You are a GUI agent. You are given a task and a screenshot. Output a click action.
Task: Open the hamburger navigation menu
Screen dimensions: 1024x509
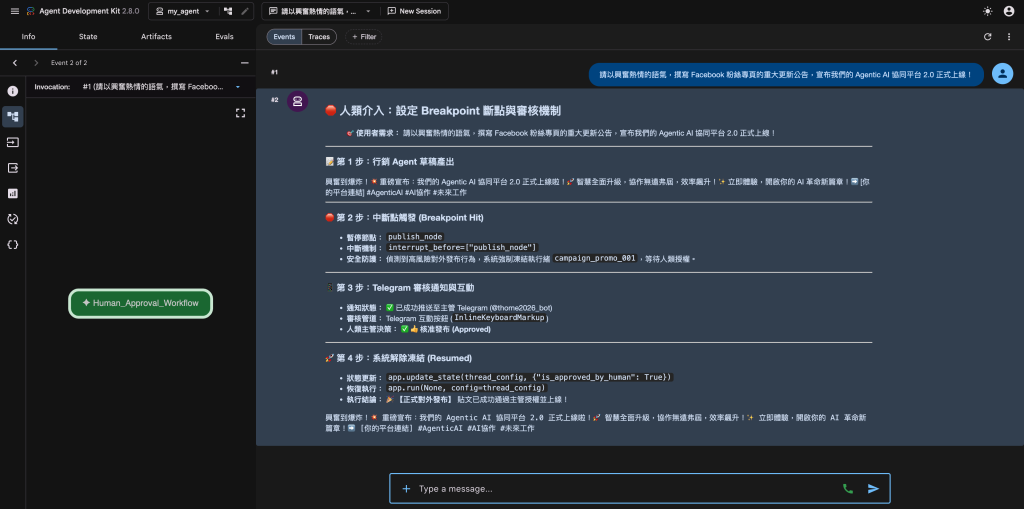click(14, 11)
